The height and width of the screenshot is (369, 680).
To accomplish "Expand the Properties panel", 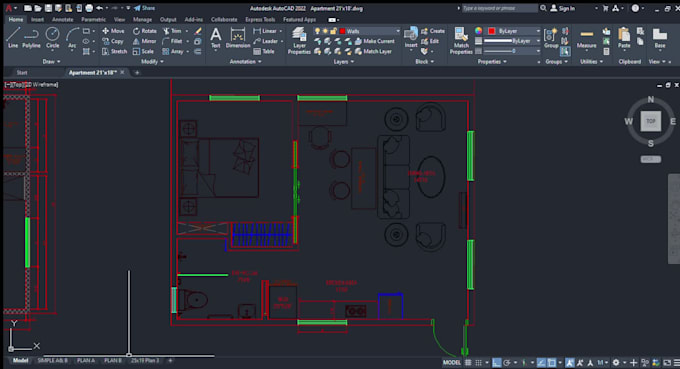I will point(492,62).
